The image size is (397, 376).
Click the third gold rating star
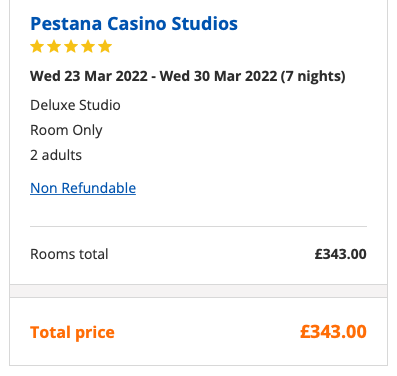pyautogui.click(x=71, y=46)
